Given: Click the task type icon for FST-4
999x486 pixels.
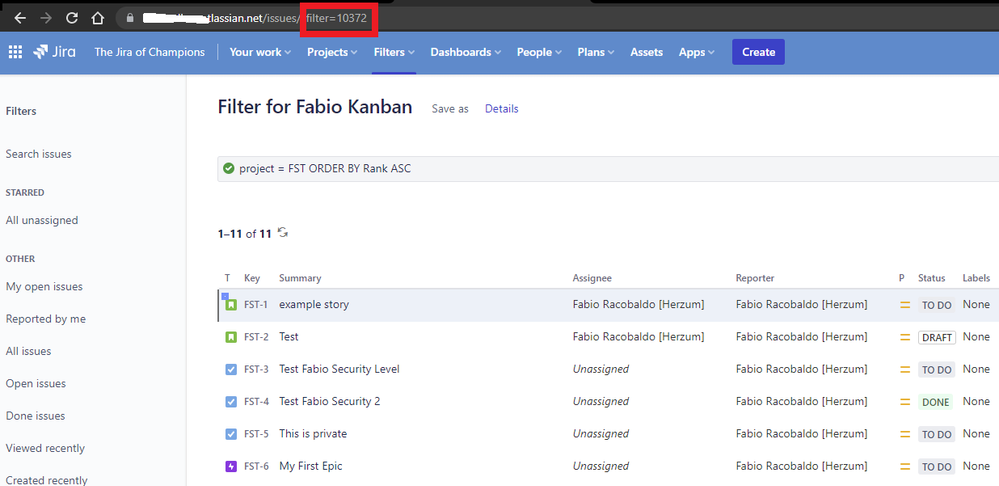Looking at the screenshot, I should coord(231,402).
